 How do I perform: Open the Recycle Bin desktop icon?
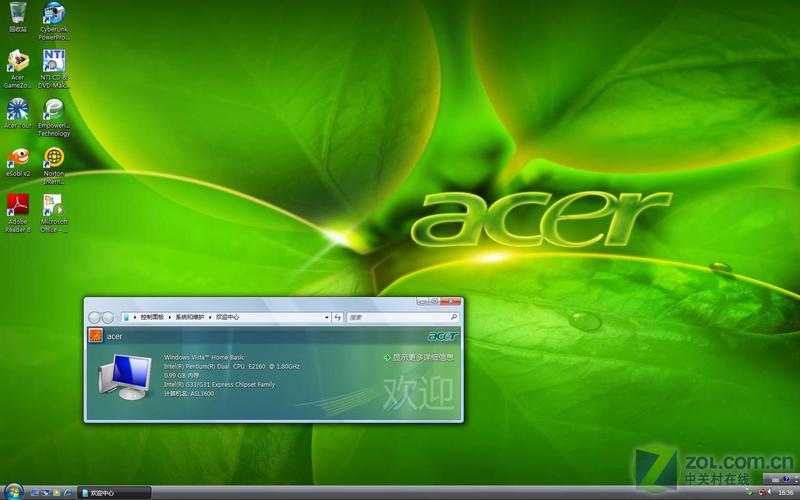[18, 17]
